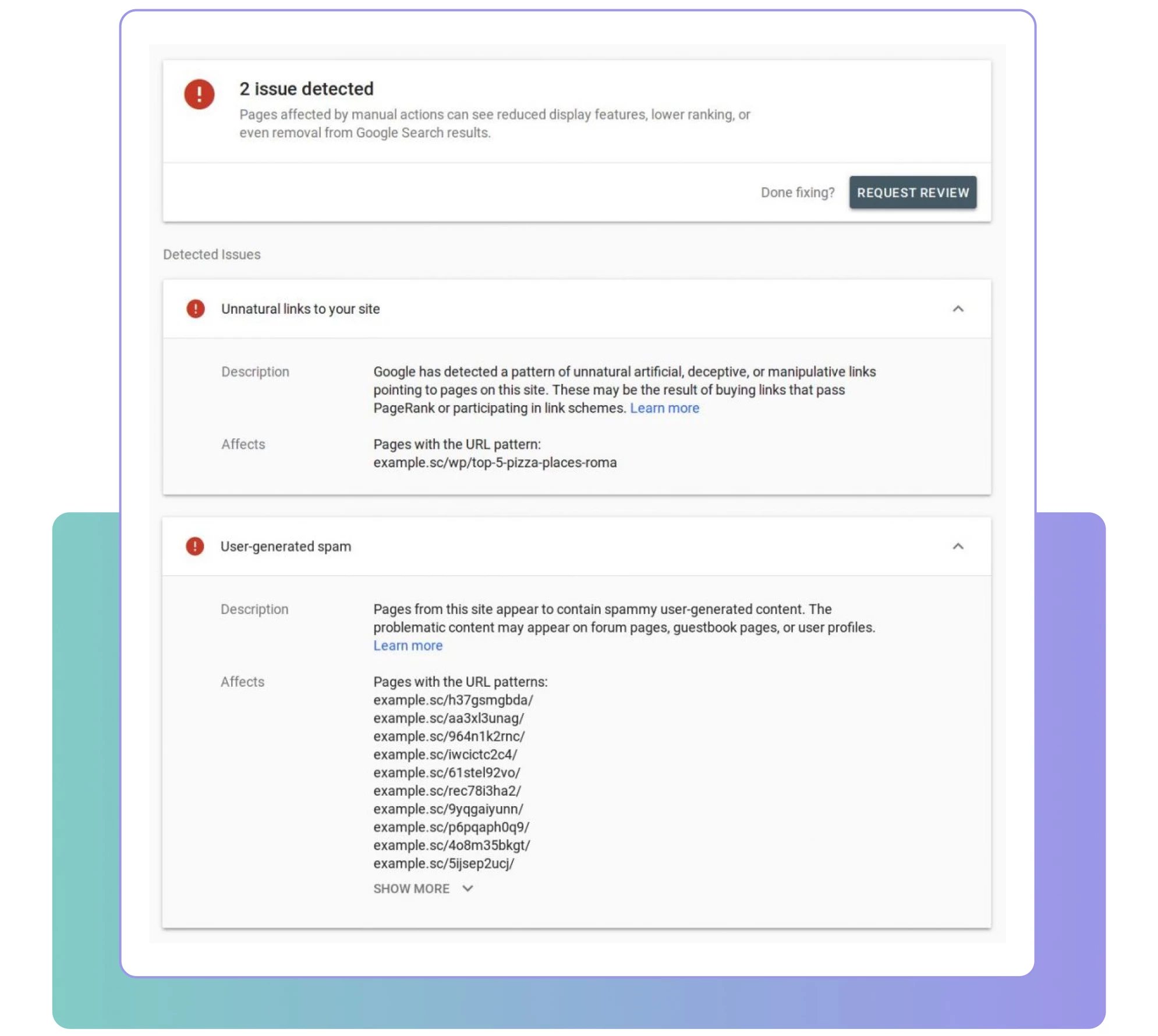Screen dimensions: 1158x1036
Task: Select URL example.sc/iwcictc2c4/
Action: [445, 754]
